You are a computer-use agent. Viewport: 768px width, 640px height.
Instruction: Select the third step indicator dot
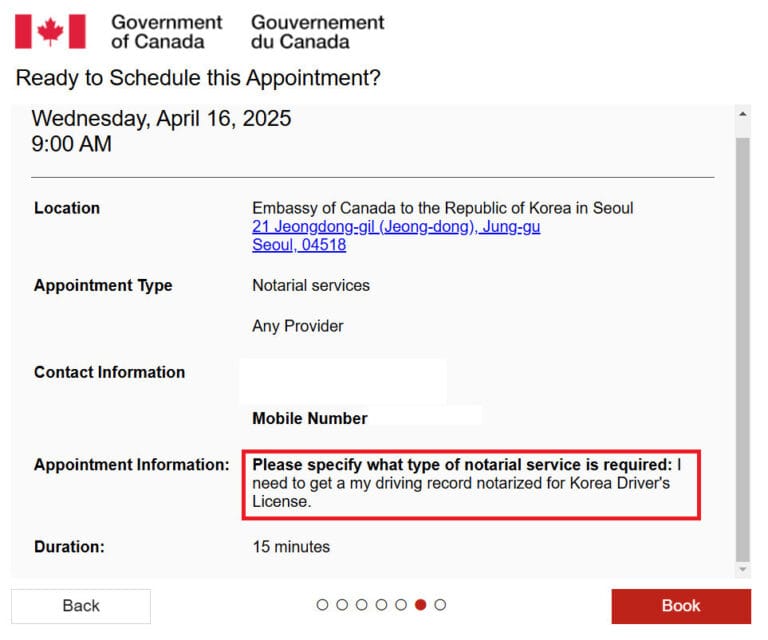pyautogui.click(x=361, y=605)
